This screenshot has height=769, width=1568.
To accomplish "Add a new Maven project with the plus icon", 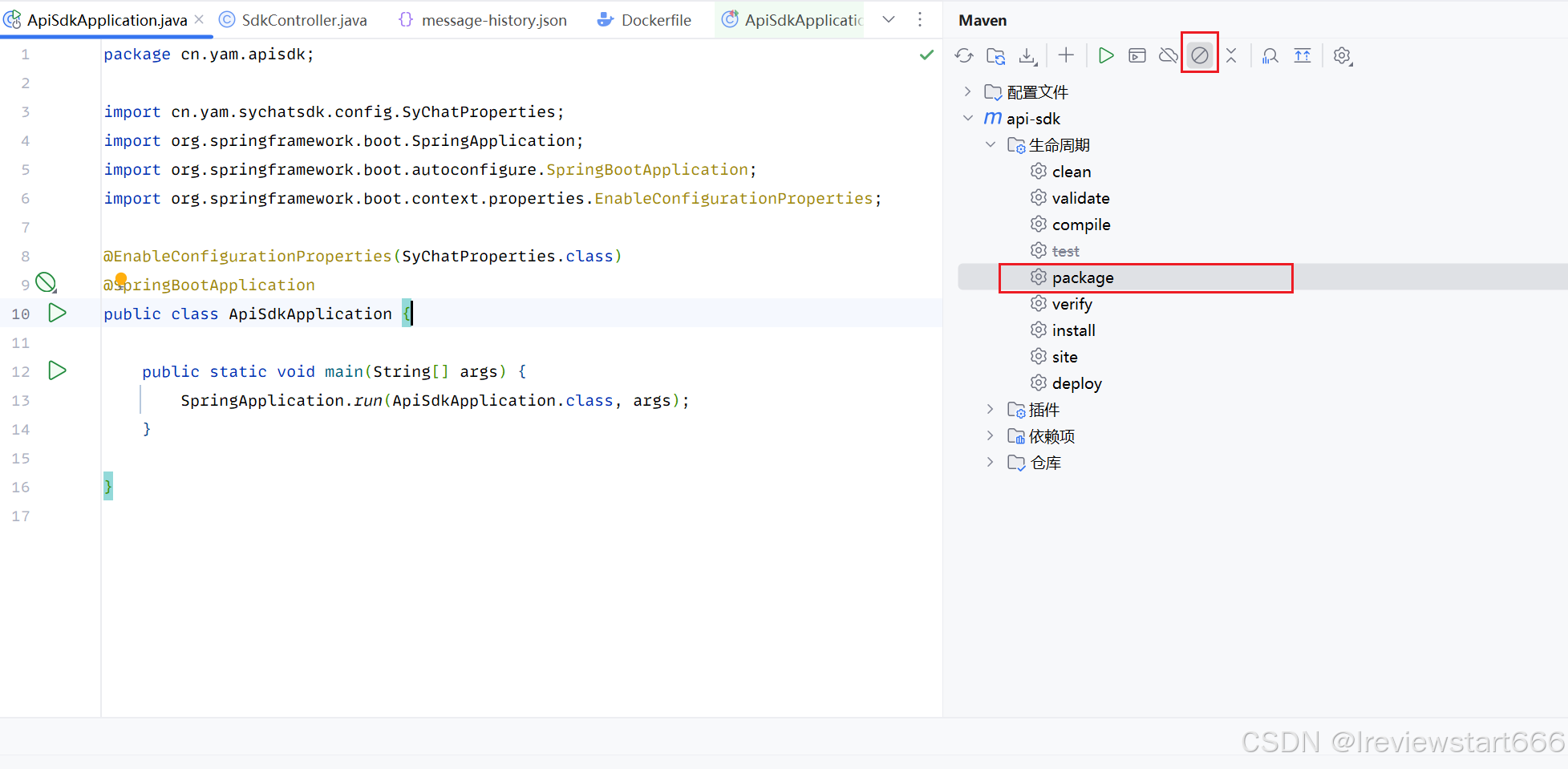I will pyautogui.click(x=1065, y=55).
